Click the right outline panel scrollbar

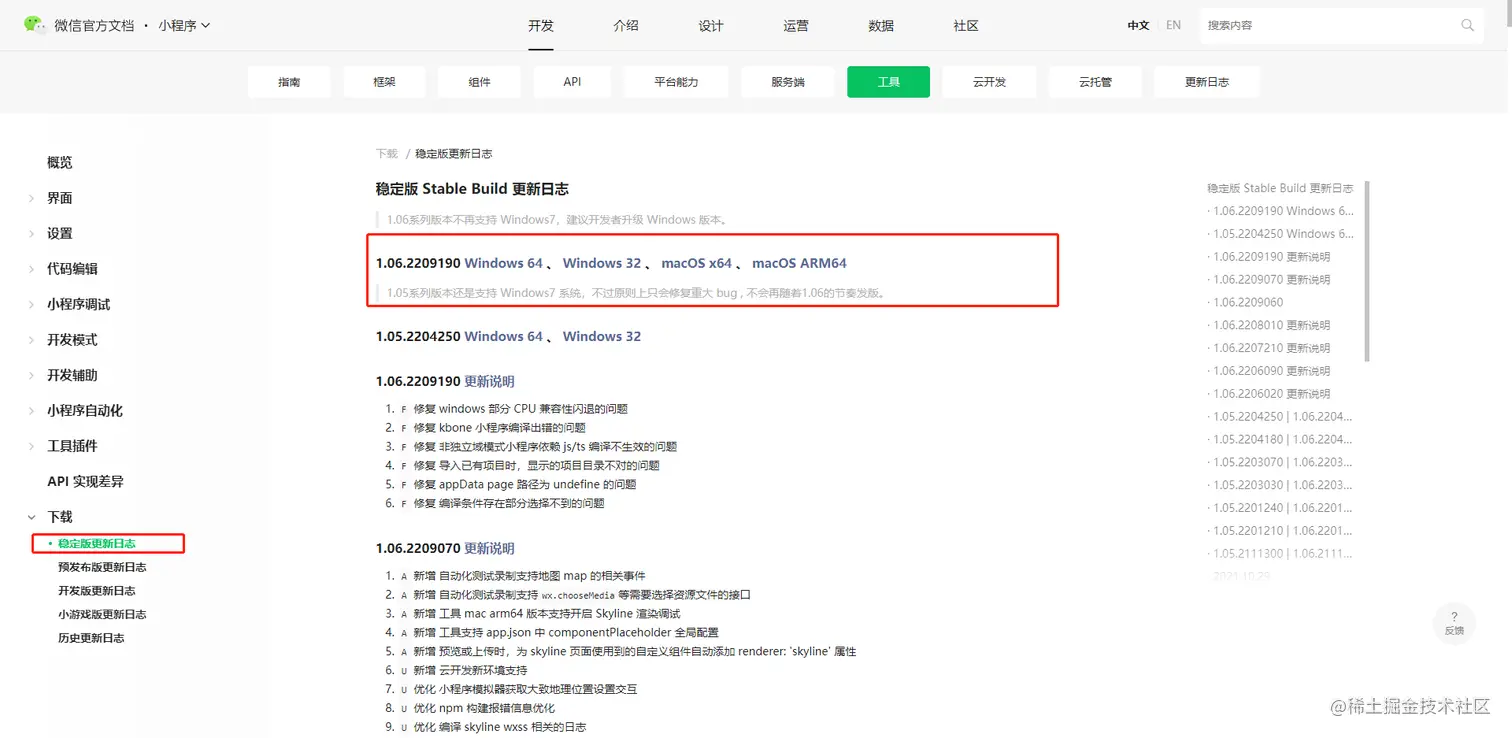[1367, 270]
